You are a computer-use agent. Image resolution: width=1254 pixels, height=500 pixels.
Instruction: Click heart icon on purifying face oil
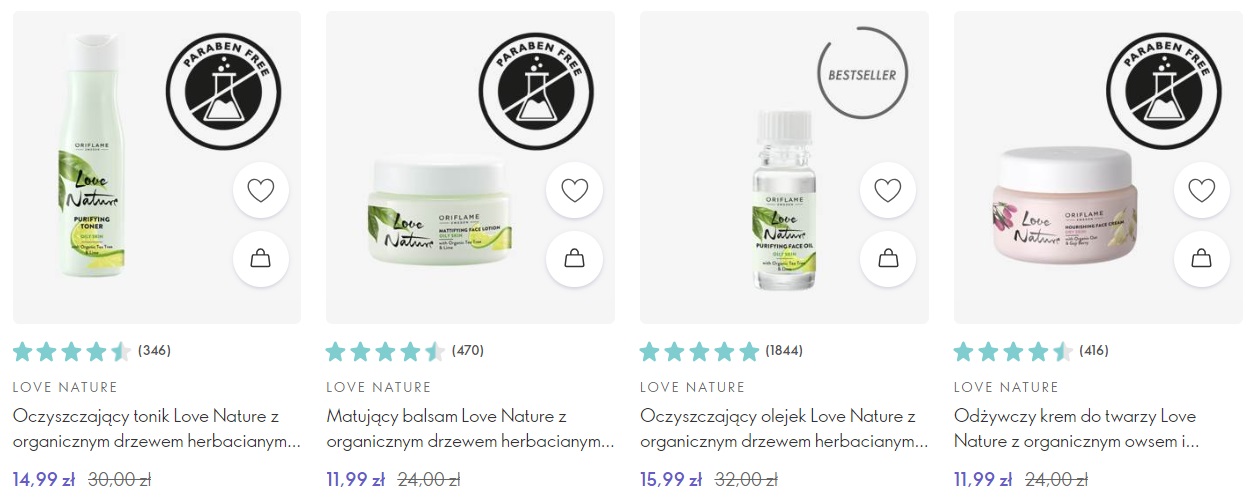tap(888, 190)
